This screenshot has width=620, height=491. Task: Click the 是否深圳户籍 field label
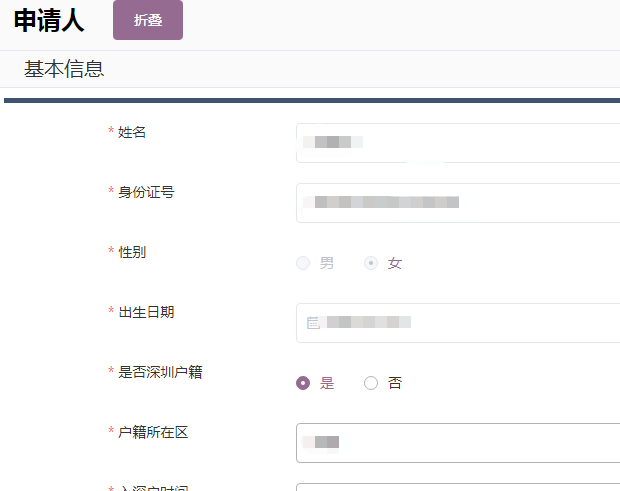pyautogui.click(x=160, y=372)
